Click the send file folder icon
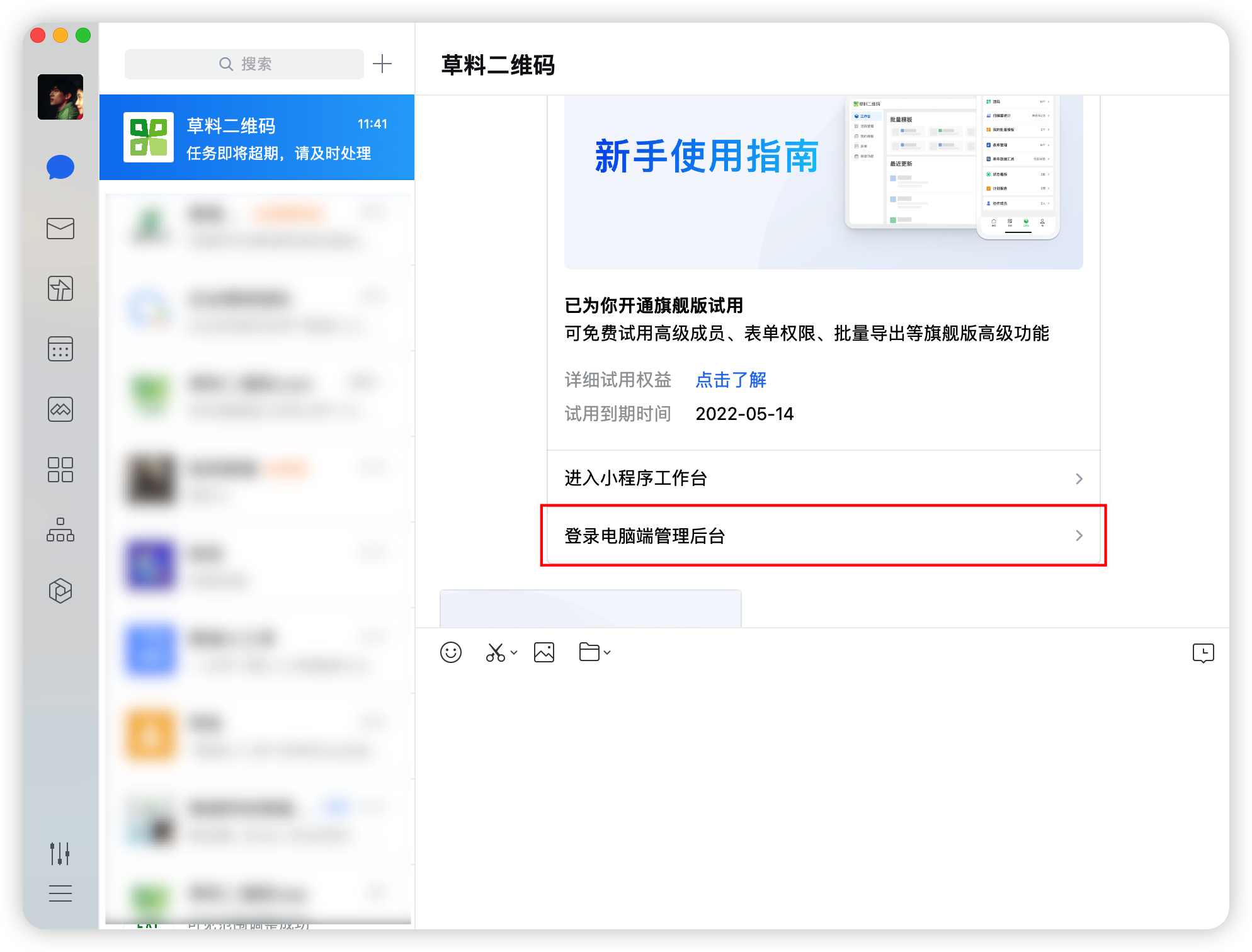Image resolution: width=1252 pixels, height=952 pixels. tap(589, 652)
